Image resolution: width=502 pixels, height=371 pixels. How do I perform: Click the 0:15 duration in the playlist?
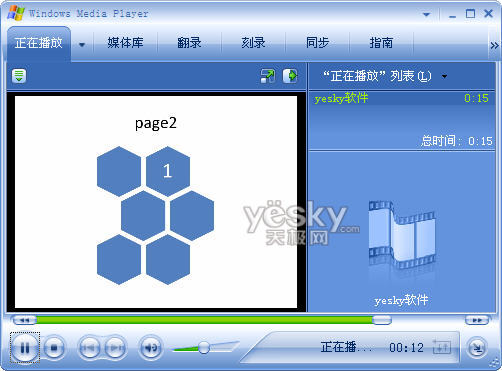tap(476, 98)
